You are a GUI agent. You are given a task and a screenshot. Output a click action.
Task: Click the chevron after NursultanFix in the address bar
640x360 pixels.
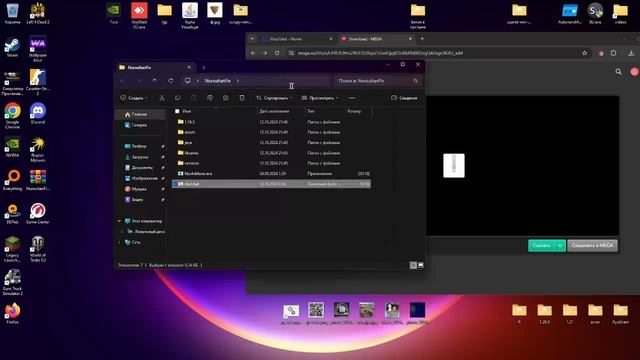coord(238,81)
